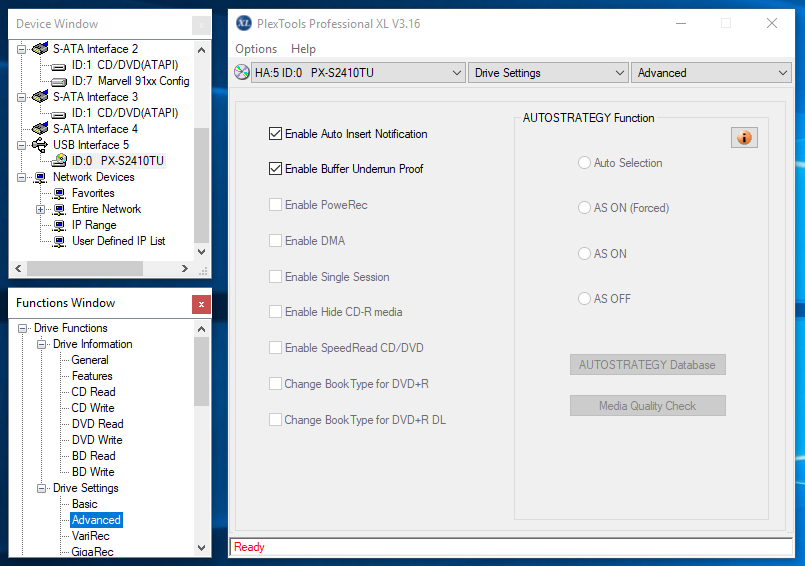Screen dimensions: 805x566
Task: Click the disc icon next to drive selector
Action: 241,72
